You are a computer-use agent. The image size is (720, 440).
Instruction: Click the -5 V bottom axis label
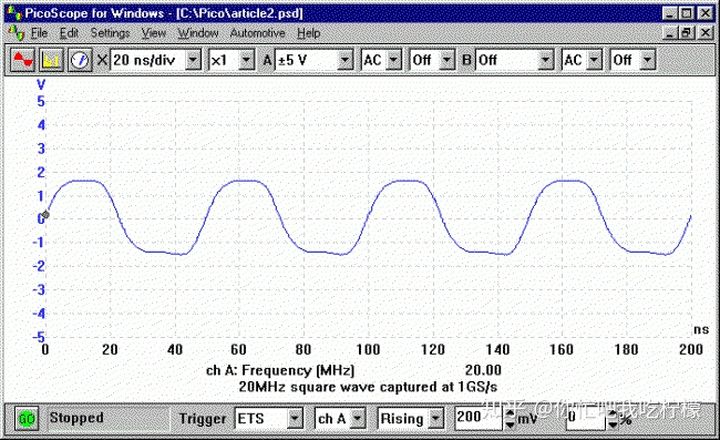(x=39, y=337)
